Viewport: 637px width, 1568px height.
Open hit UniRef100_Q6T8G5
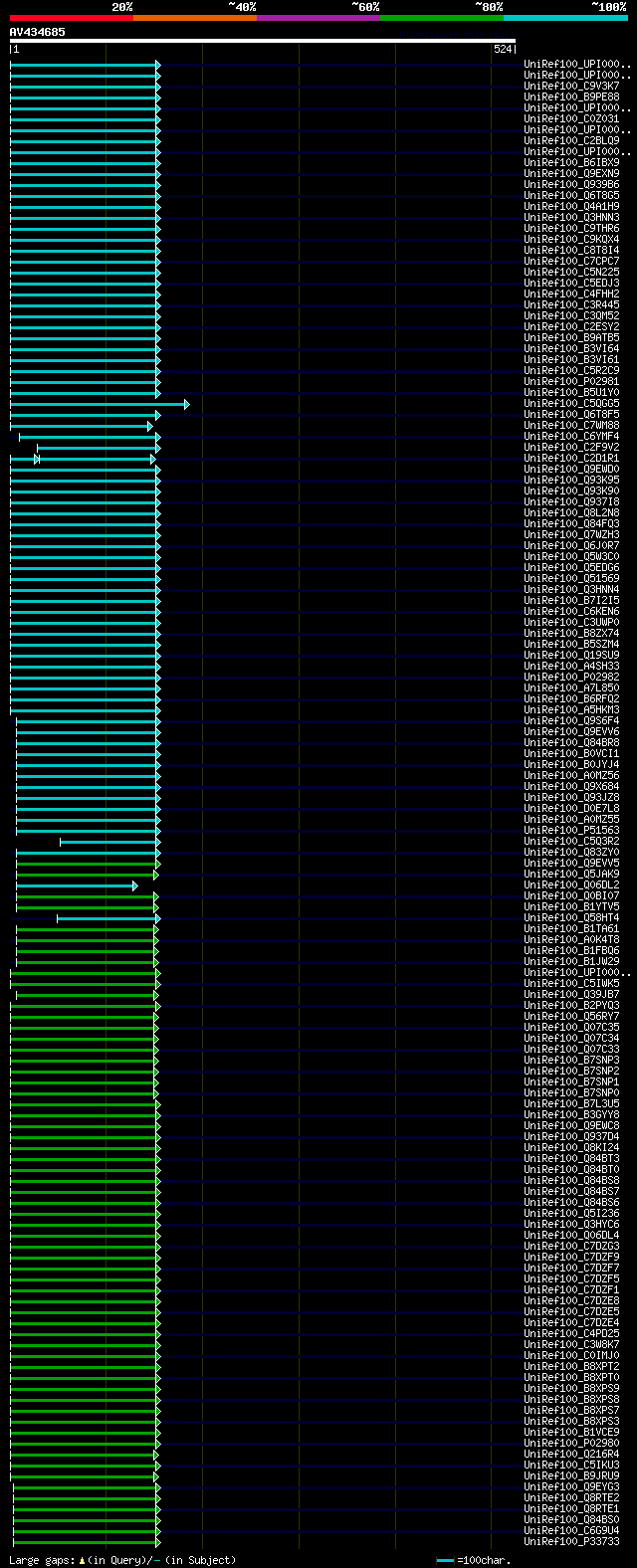(x=572, y=196)
